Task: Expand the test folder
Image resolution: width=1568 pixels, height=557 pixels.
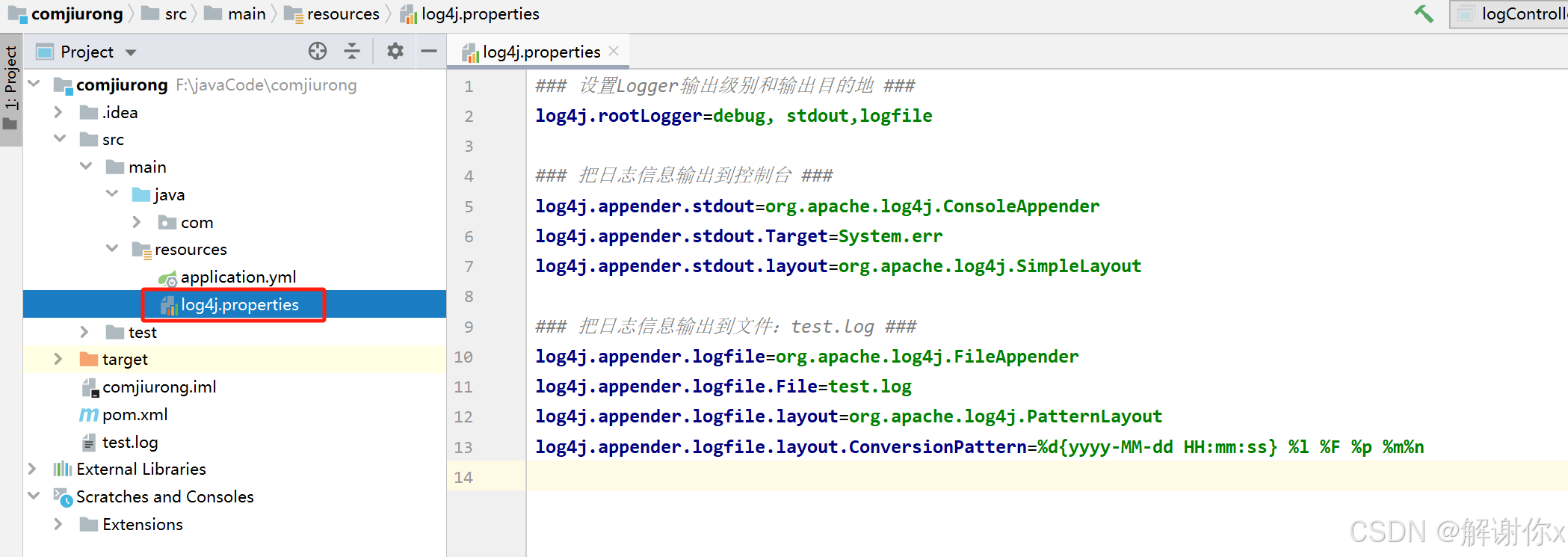Action: point(84,331)
